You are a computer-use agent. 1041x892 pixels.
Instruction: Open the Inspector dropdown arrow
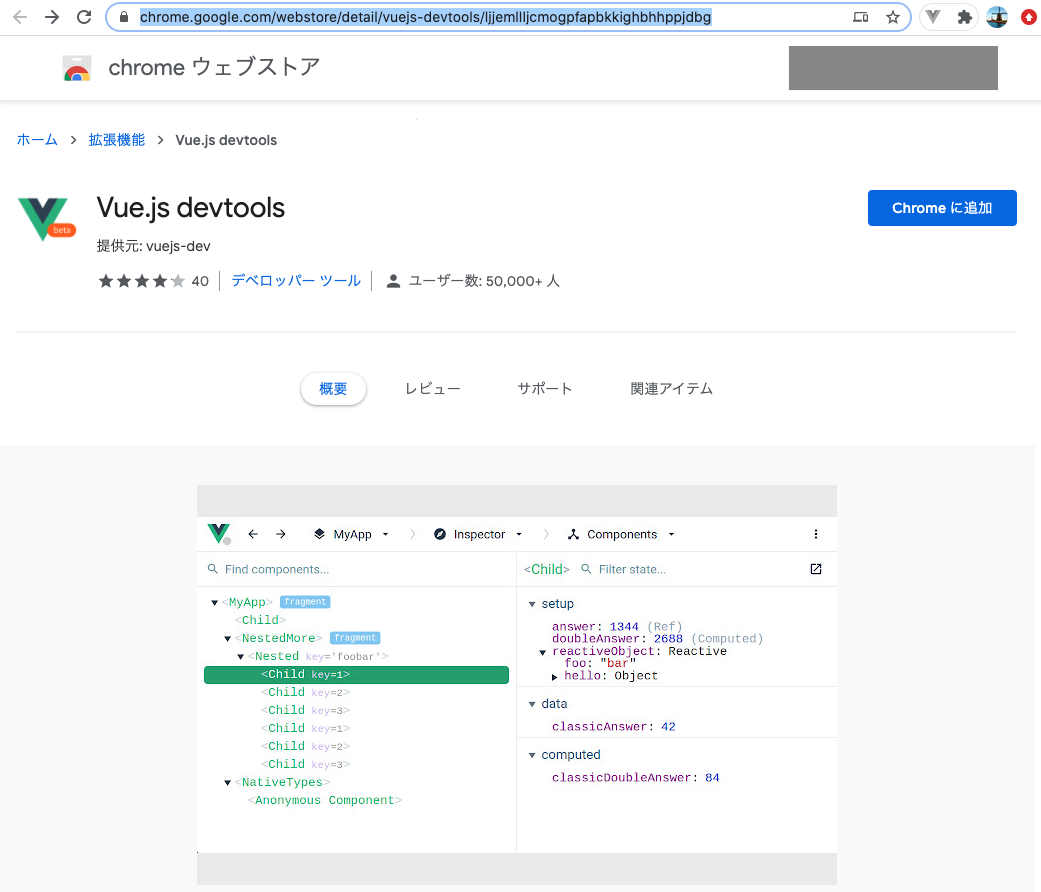[518, 534]
